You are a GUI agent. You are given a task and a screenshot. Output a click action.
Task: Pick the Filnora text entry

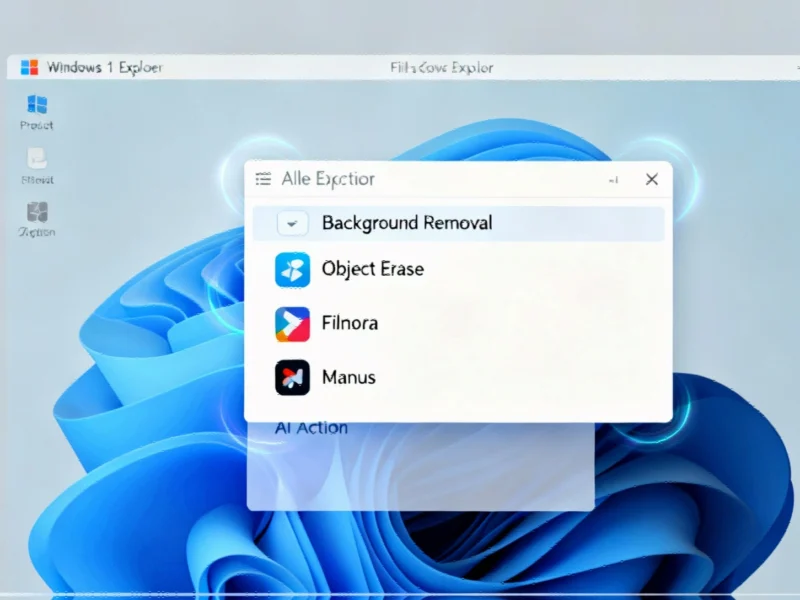pos(349,323)
